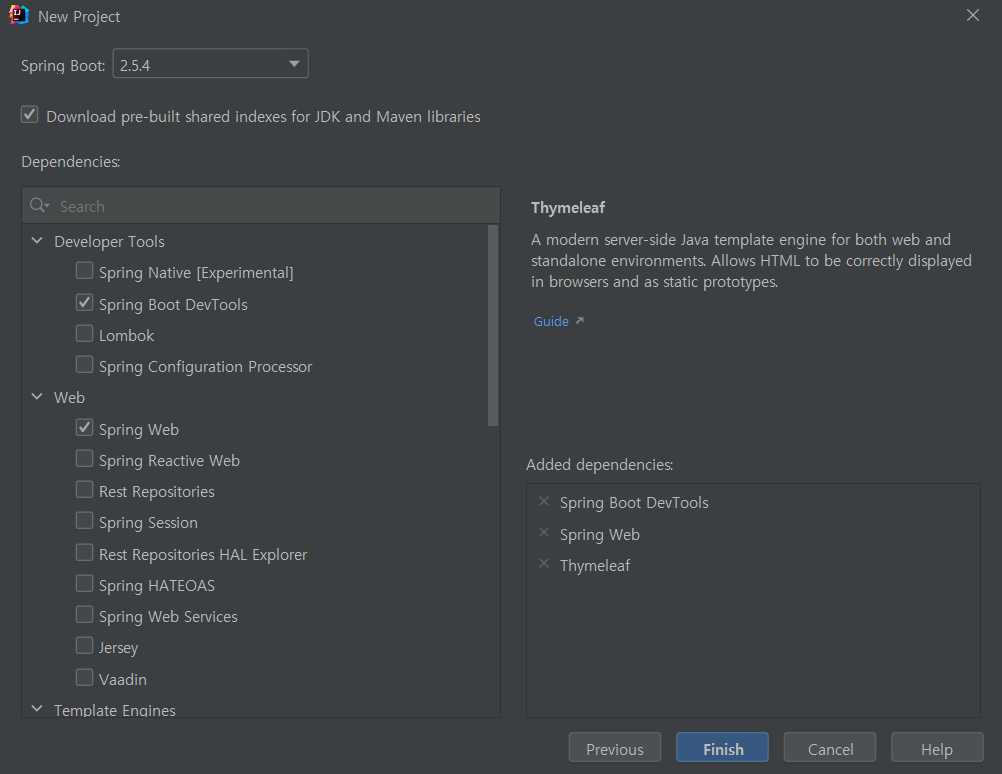This screenshot has width=1002, height=774.
Task: Open the Spring Boot version dropdown
Action: [210, 64]
